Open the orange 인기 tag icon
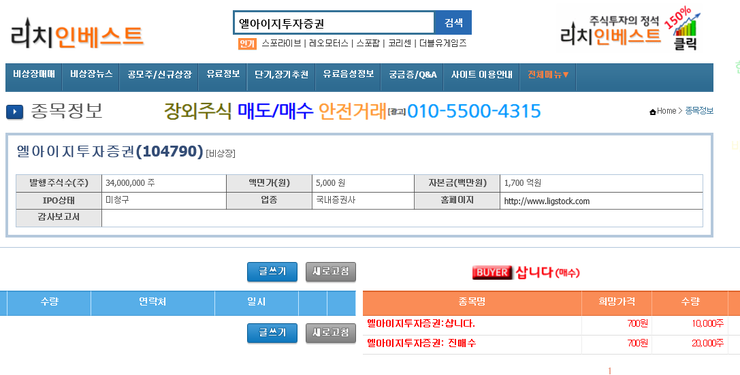The width and height of the screenshot is (740, 375). tap(247, 44)
